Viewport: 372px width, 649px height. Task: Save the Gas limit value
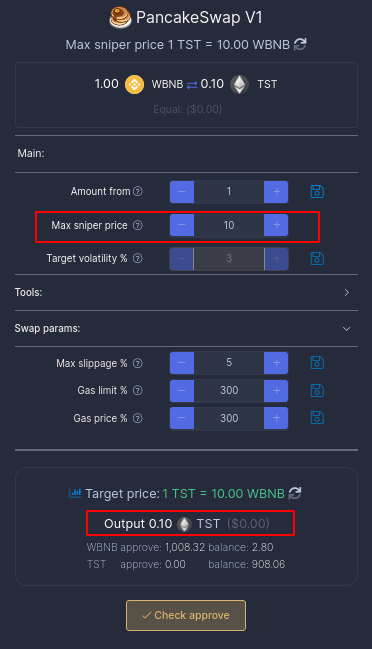(317, 390)
